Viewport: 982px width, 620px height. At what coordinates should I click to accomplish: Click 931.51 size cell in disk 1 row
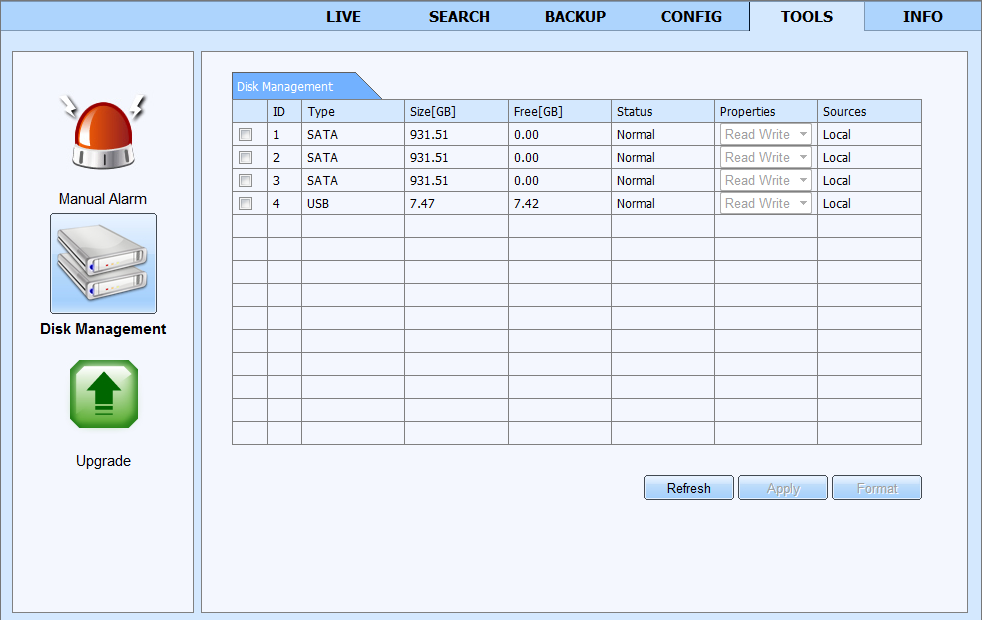[457, 135]
